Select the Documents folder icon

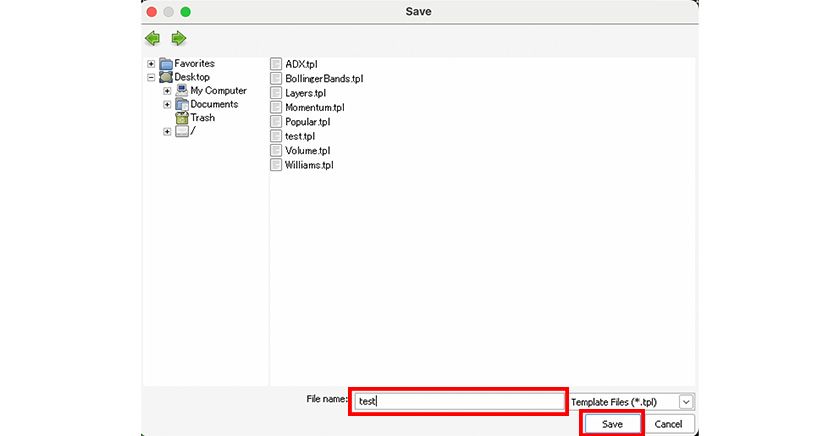pyautogui.click(x=182, y=104)
